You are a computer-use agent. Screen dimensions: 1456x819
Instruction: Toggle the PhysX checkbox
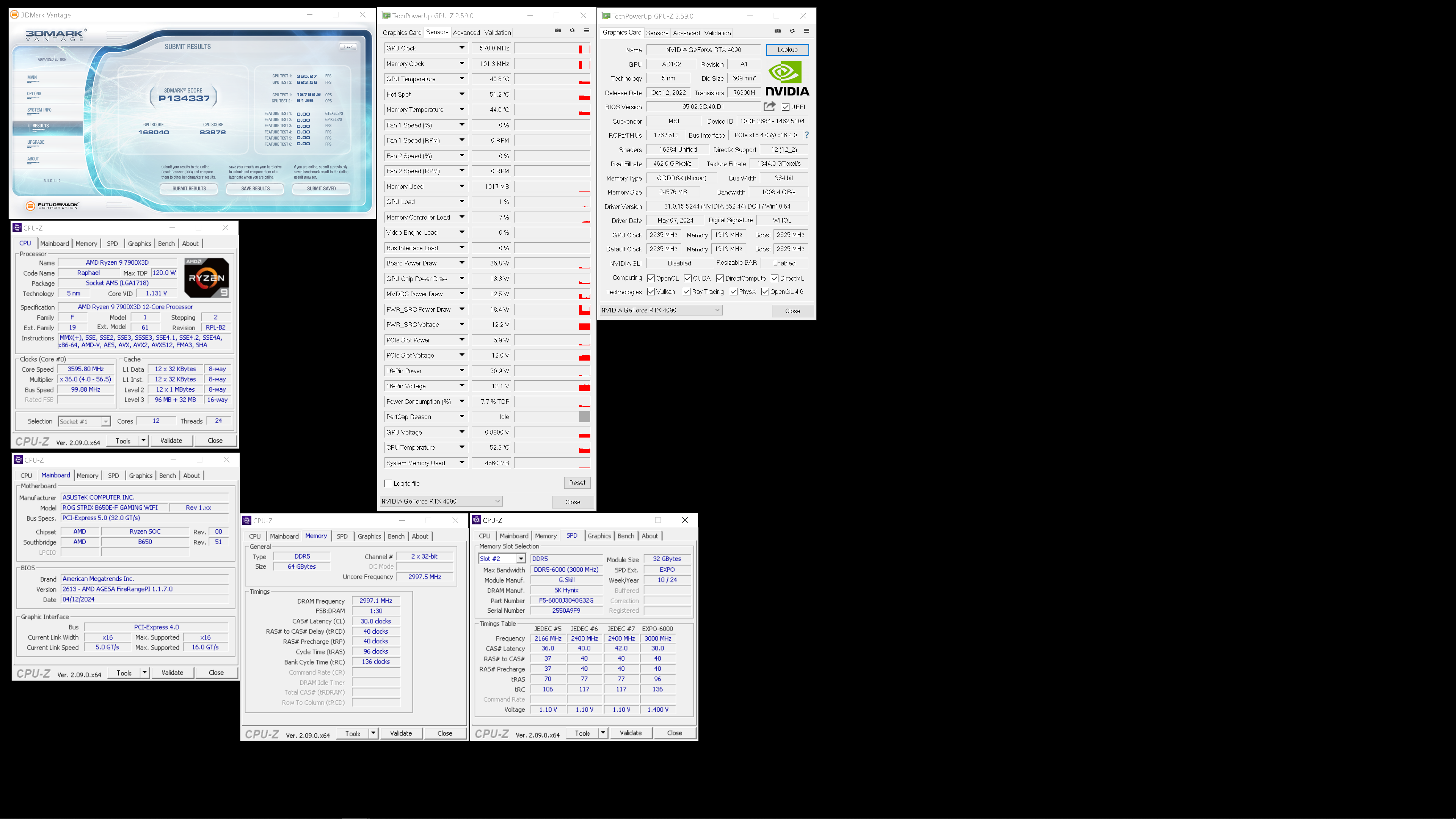tap(734, 292)
